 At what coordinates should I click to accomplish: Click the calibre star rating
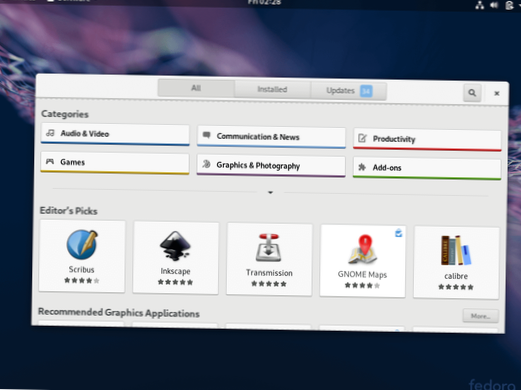point(456,287)
